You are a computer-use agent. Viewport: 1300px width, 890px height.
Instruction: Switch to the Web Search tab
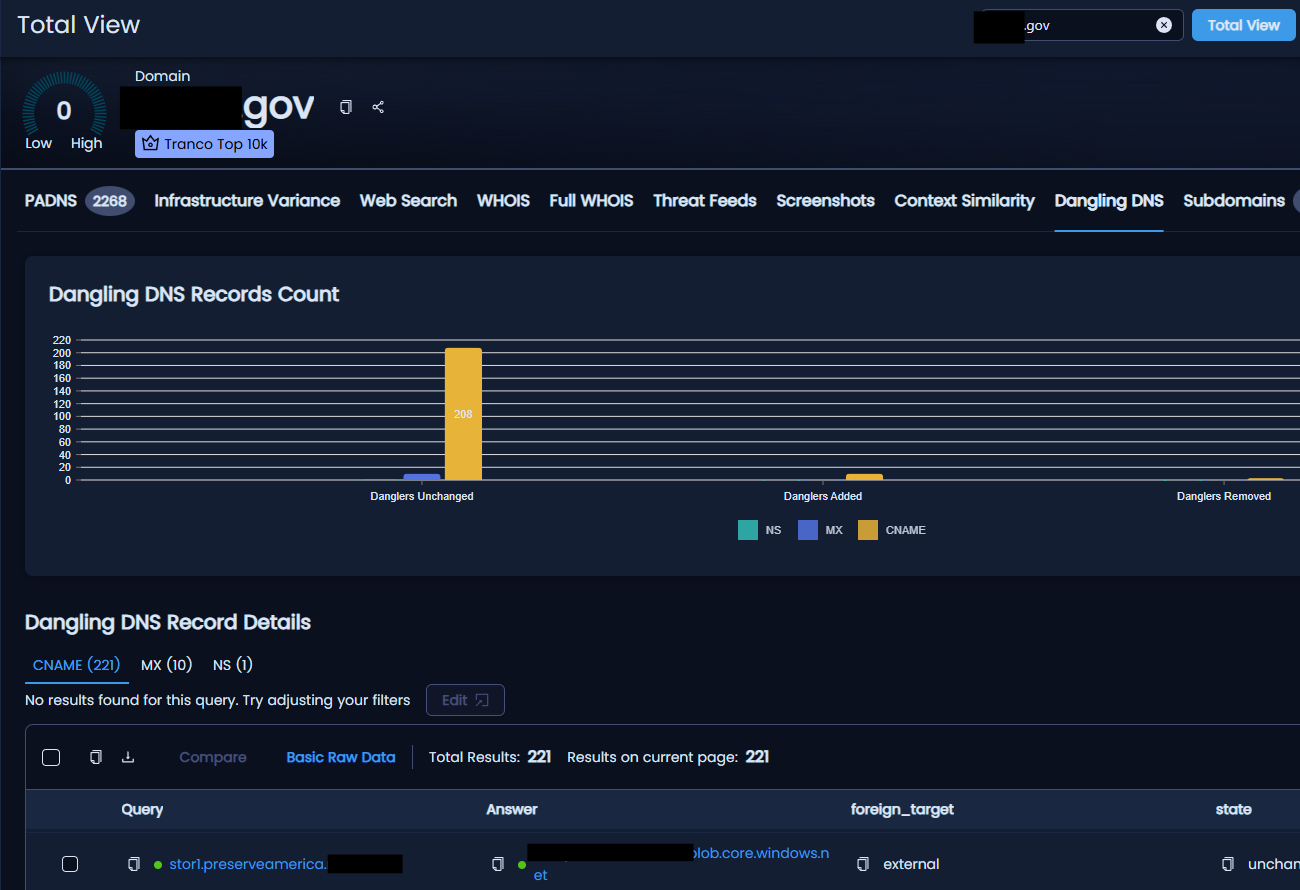click(408, 201)
